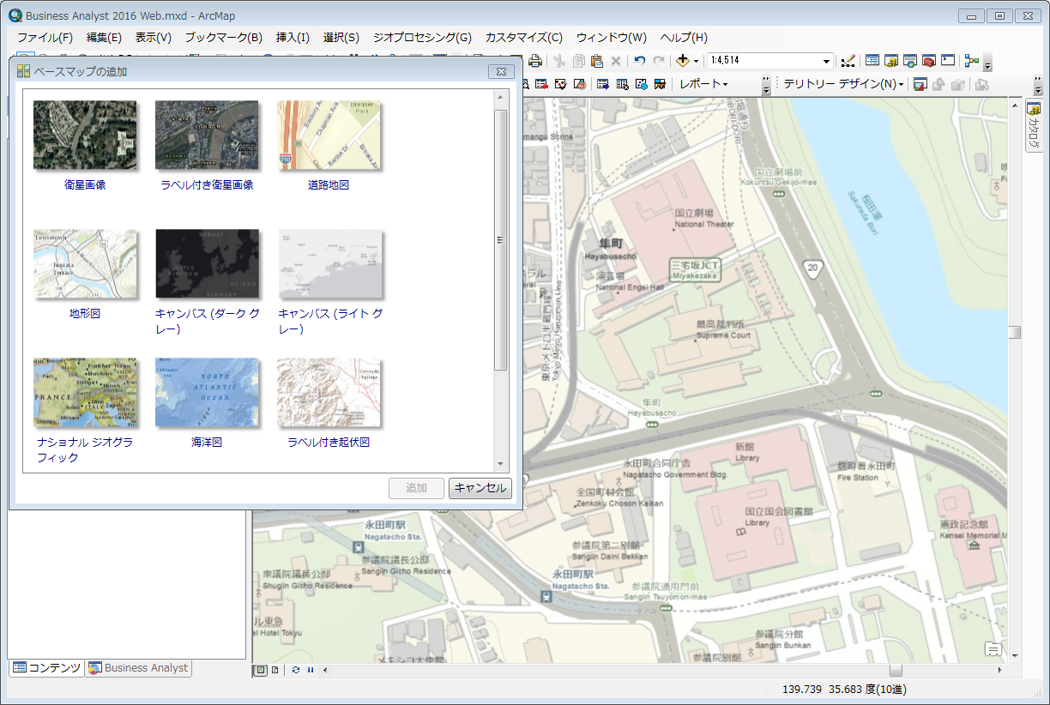The image size is (1050, 705).
Task: Open the カタログ side tab
Action: [x=1034, y=125]
